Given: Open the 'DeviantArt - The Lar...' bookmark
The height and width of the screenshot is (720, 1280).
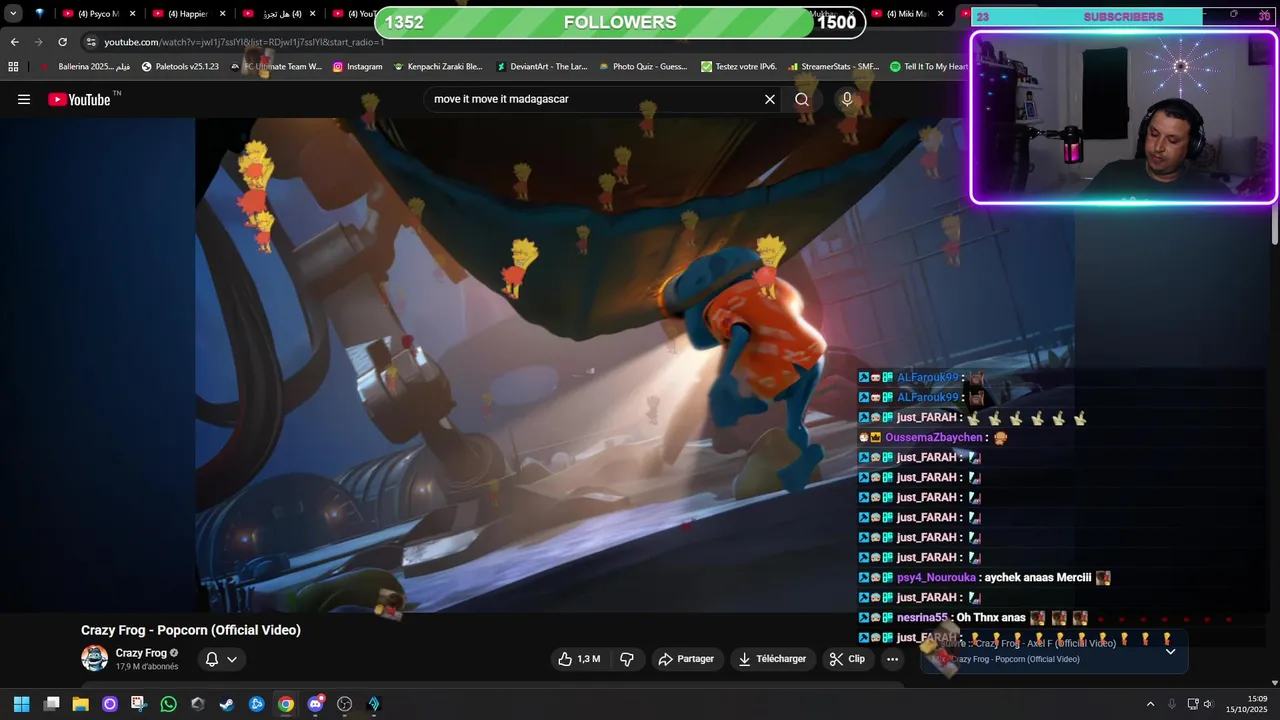Looking at the screenshot, I should click(542, 67).
